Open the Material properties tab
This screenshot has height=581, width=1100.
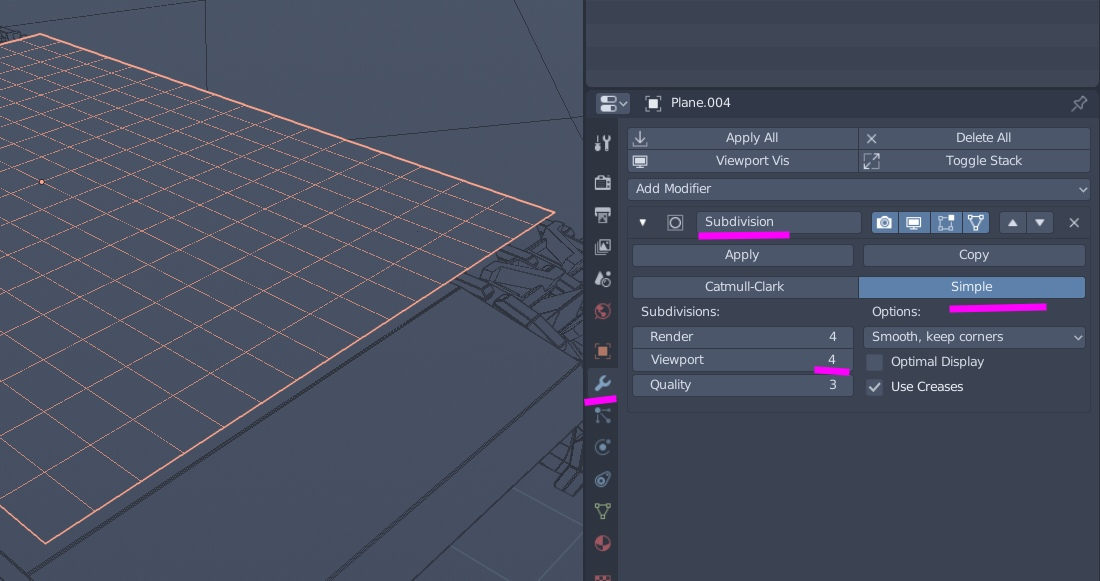[x=602, y=543]
